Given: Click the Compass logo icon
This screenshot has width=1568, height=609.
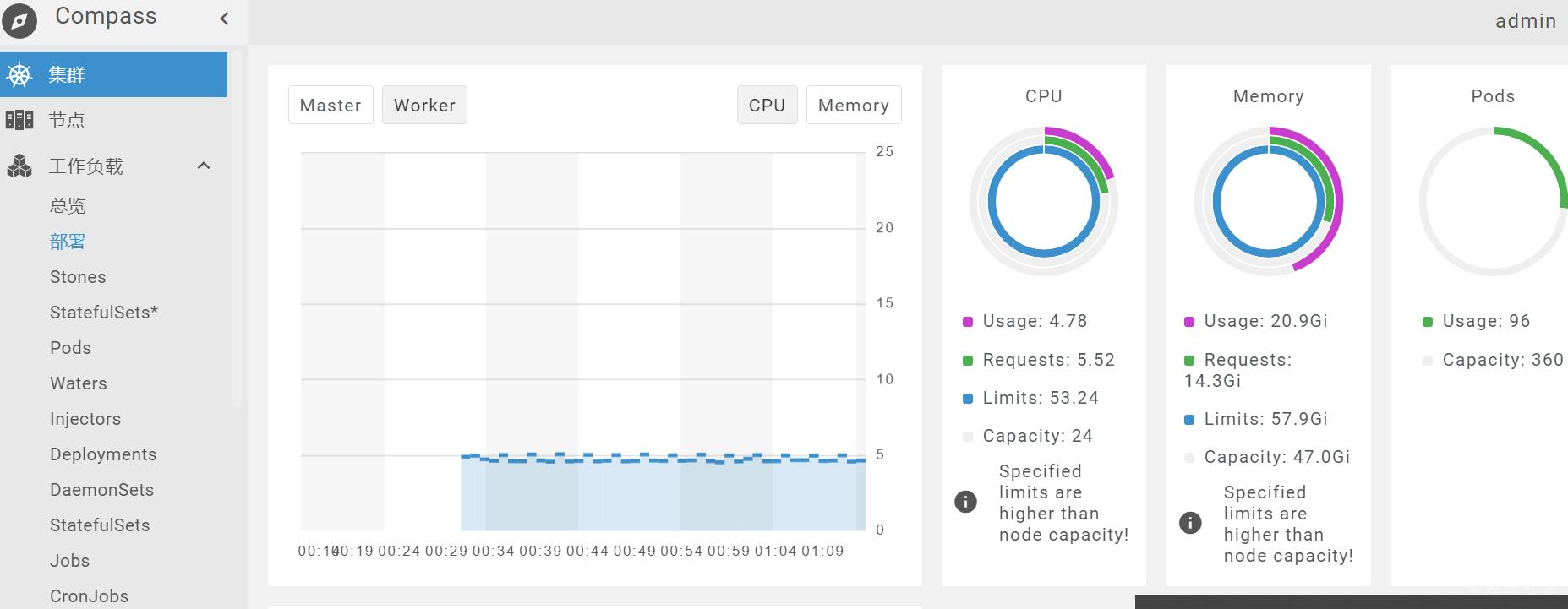Looking at the screenshot, I should coord(19,20).
